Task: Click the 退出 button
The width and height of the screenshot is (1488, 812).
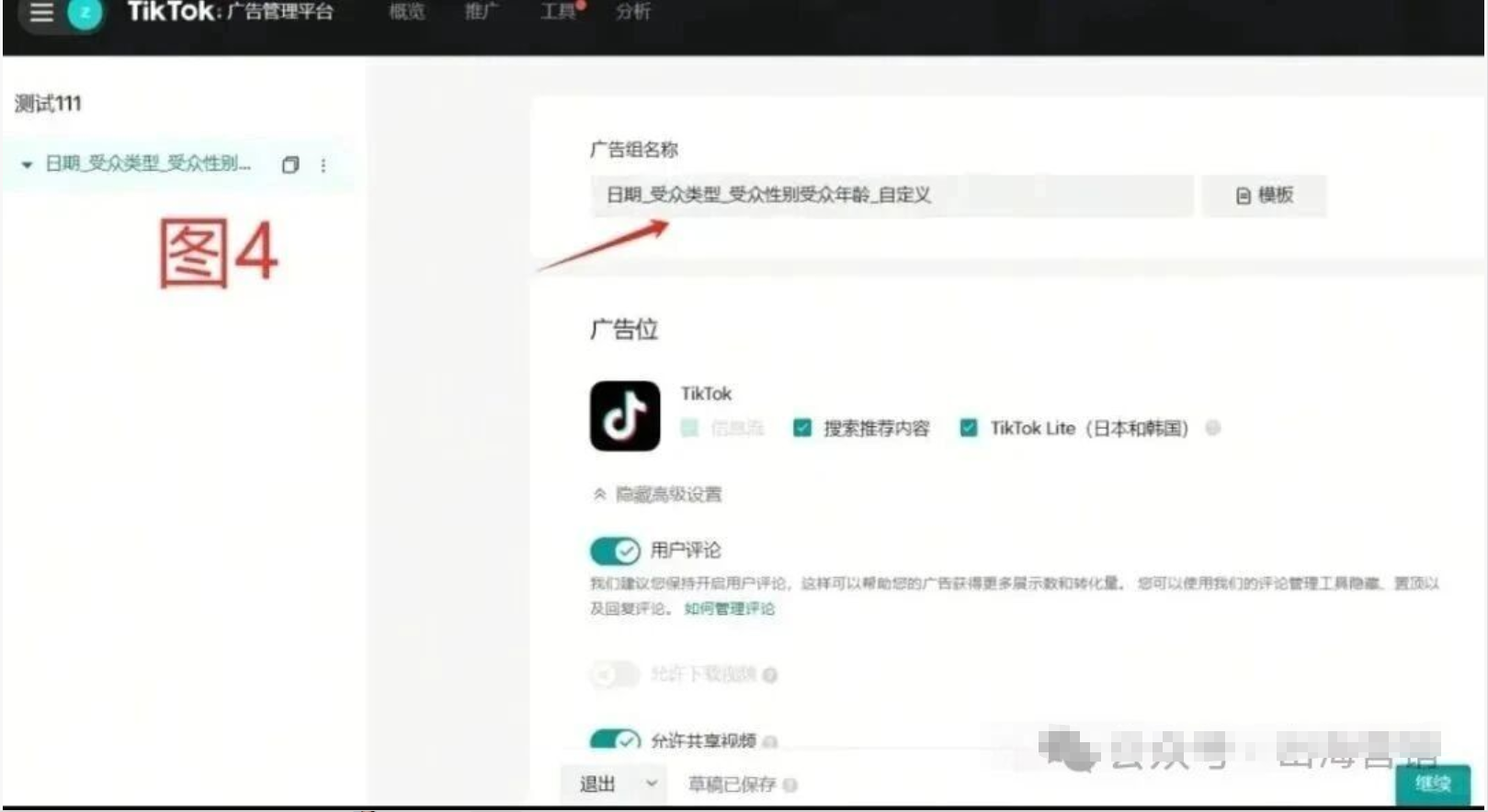Action: click(597, 784)
